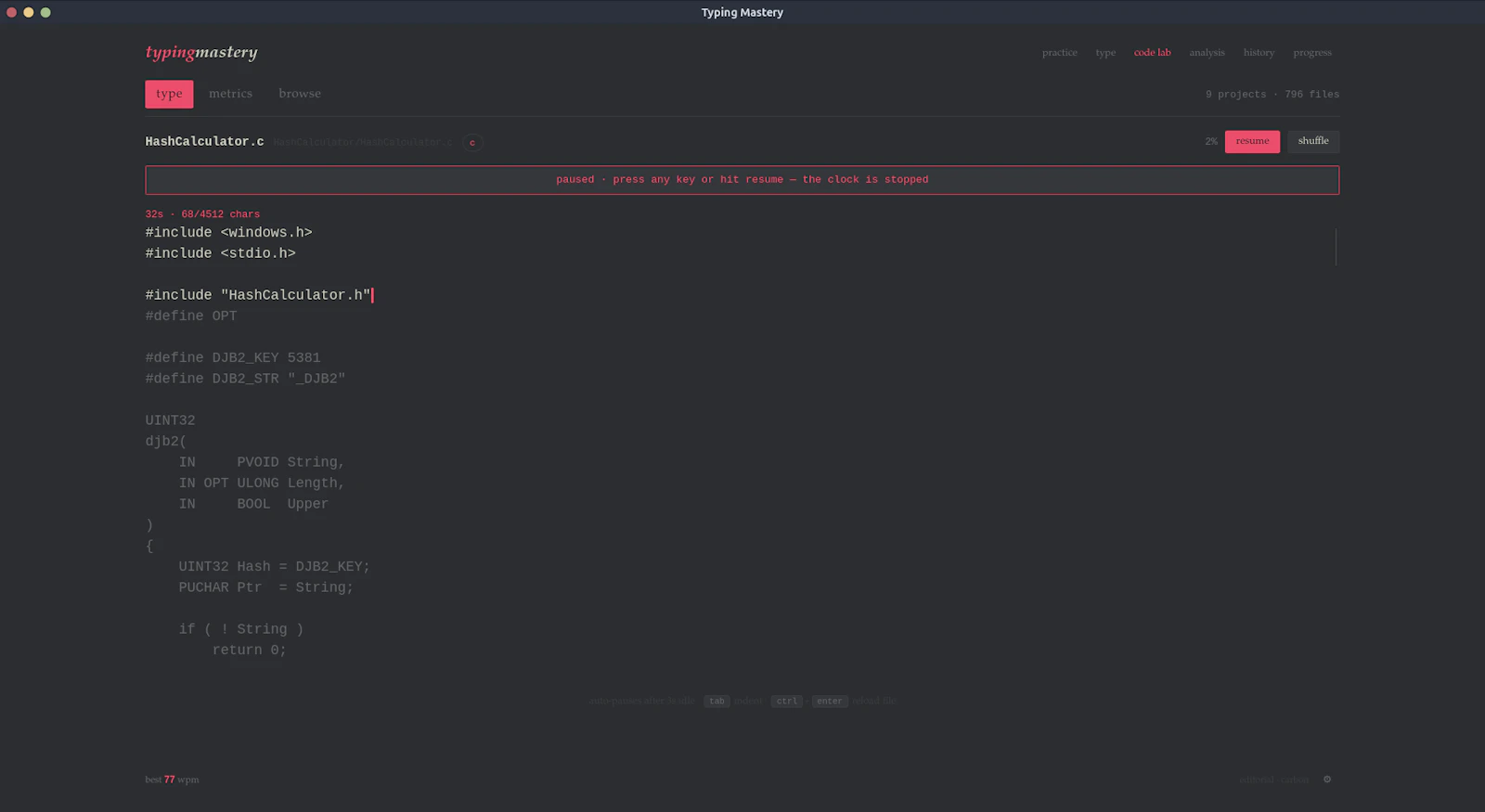
Task: Click the 'return 0;' line
Action: pyautogui.click(x=250, y=651)
